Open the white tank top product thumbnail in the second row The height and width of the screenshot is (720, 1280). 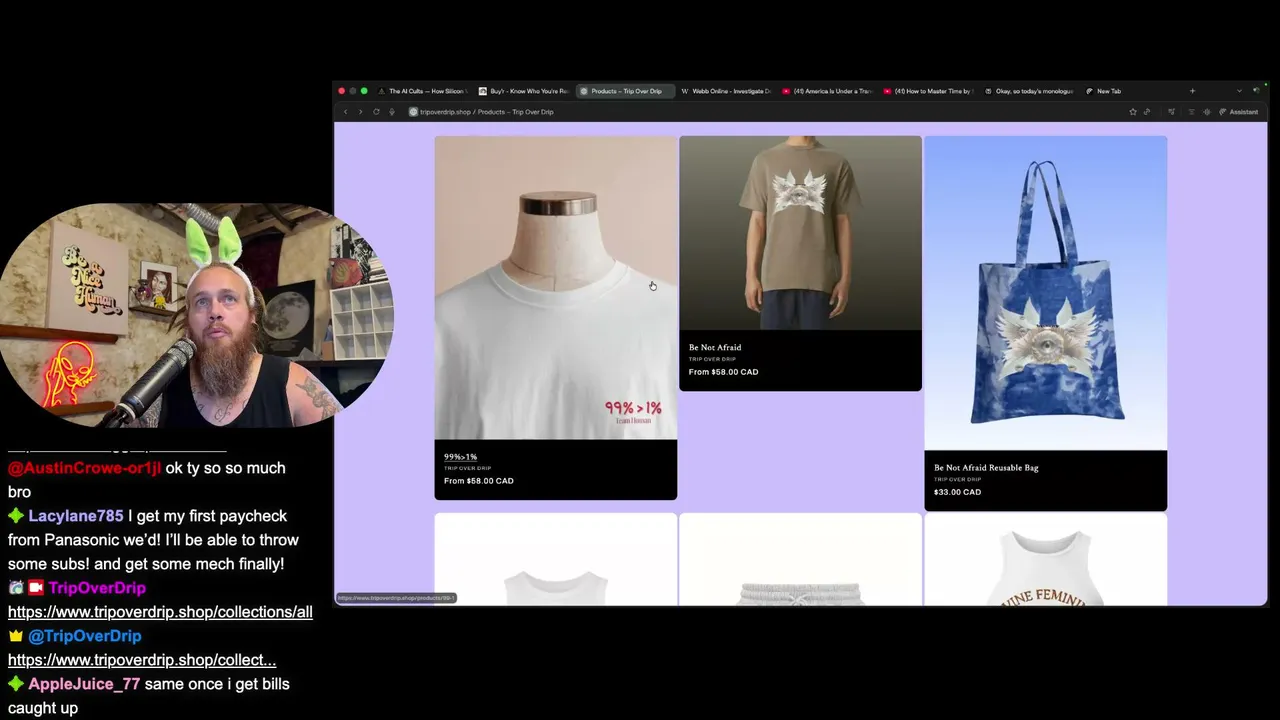point(555,559)
